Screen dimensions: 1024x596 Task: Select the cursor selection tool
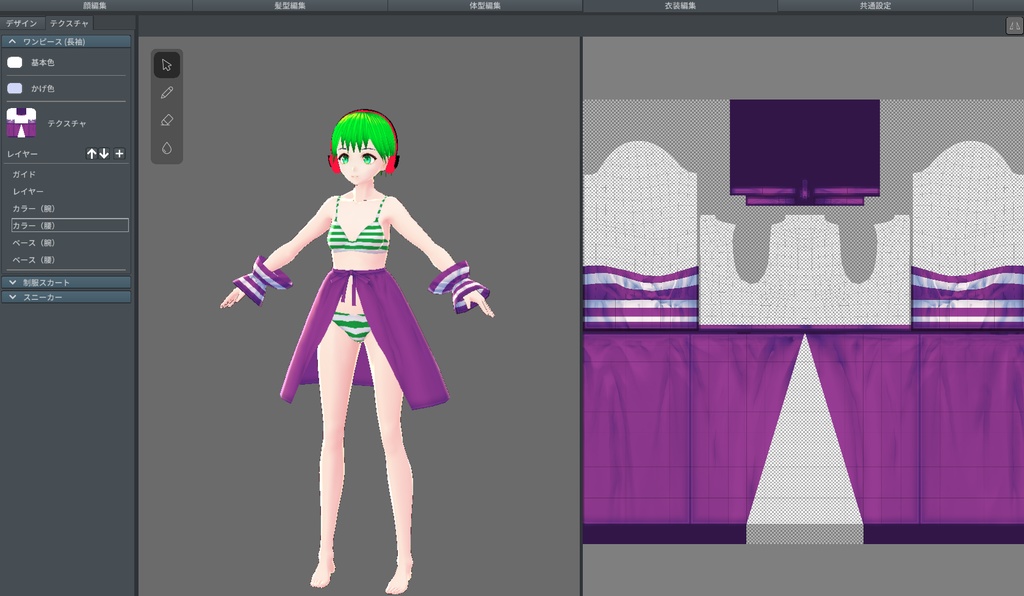167,65
